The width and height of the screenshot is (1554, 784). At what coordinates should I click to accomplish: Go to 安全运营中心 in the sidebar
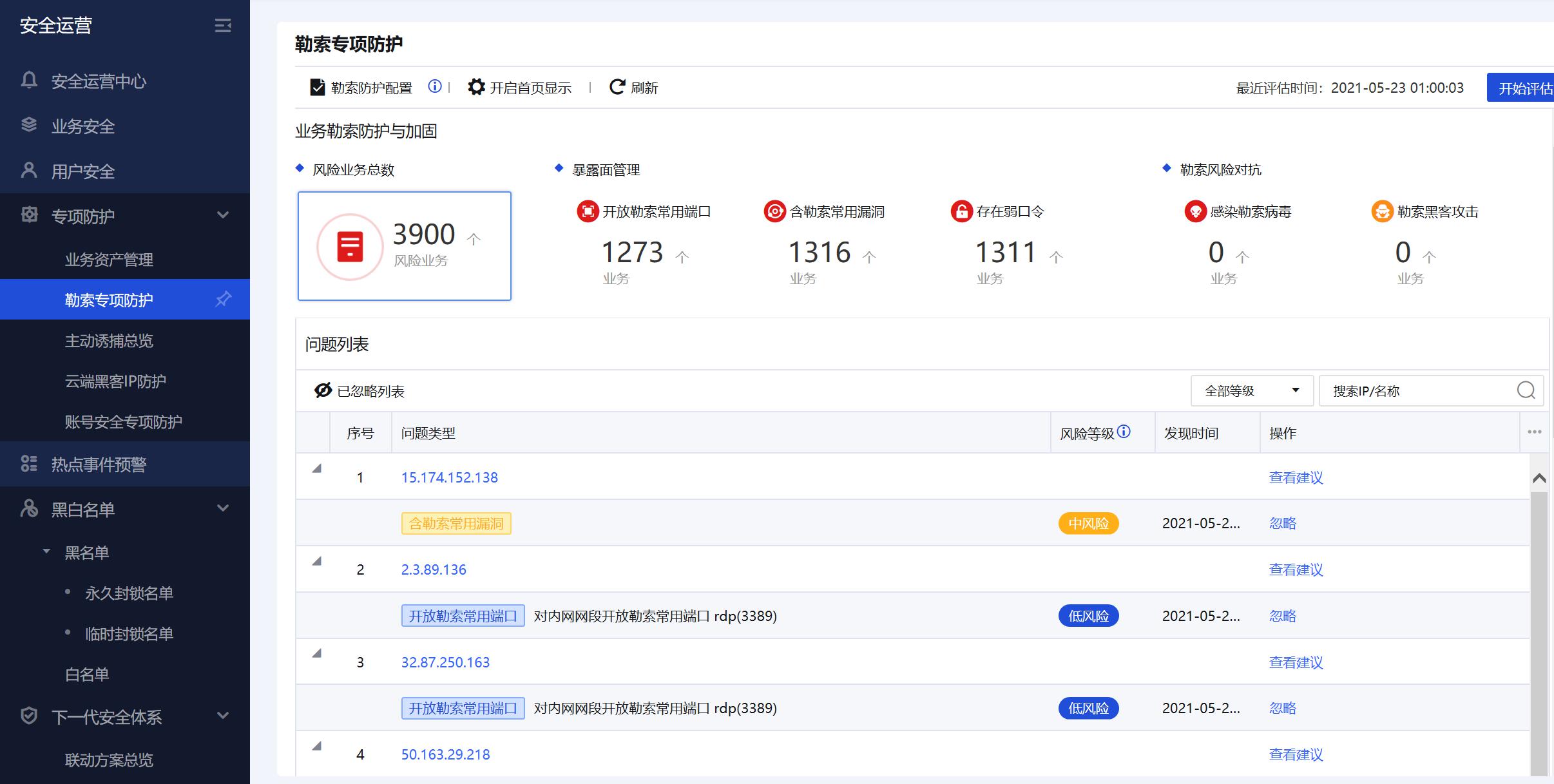[x=99, y=81]
